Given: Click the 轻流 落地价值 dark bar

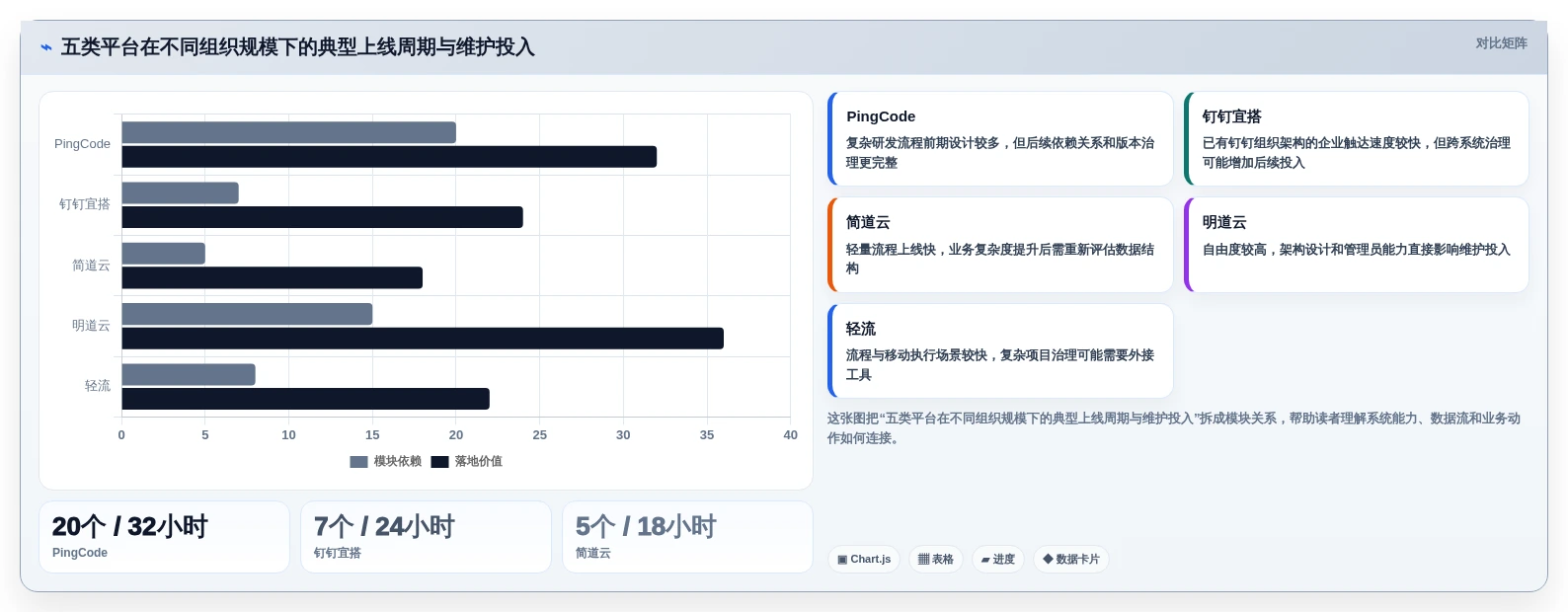Looking at the screenshot, I should pyautogui.click(x=305, y=399).
